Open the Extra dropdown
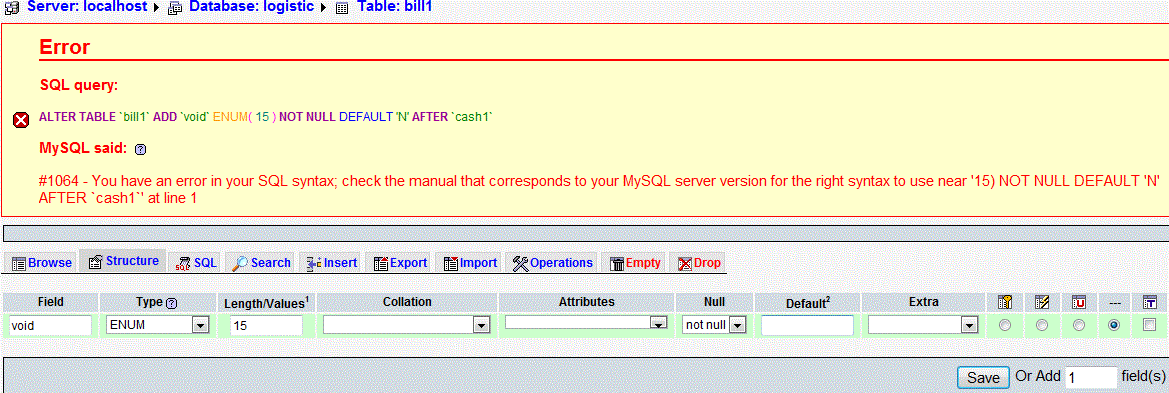This screenshot has height=393, width=1169. [x=923, y=325]
